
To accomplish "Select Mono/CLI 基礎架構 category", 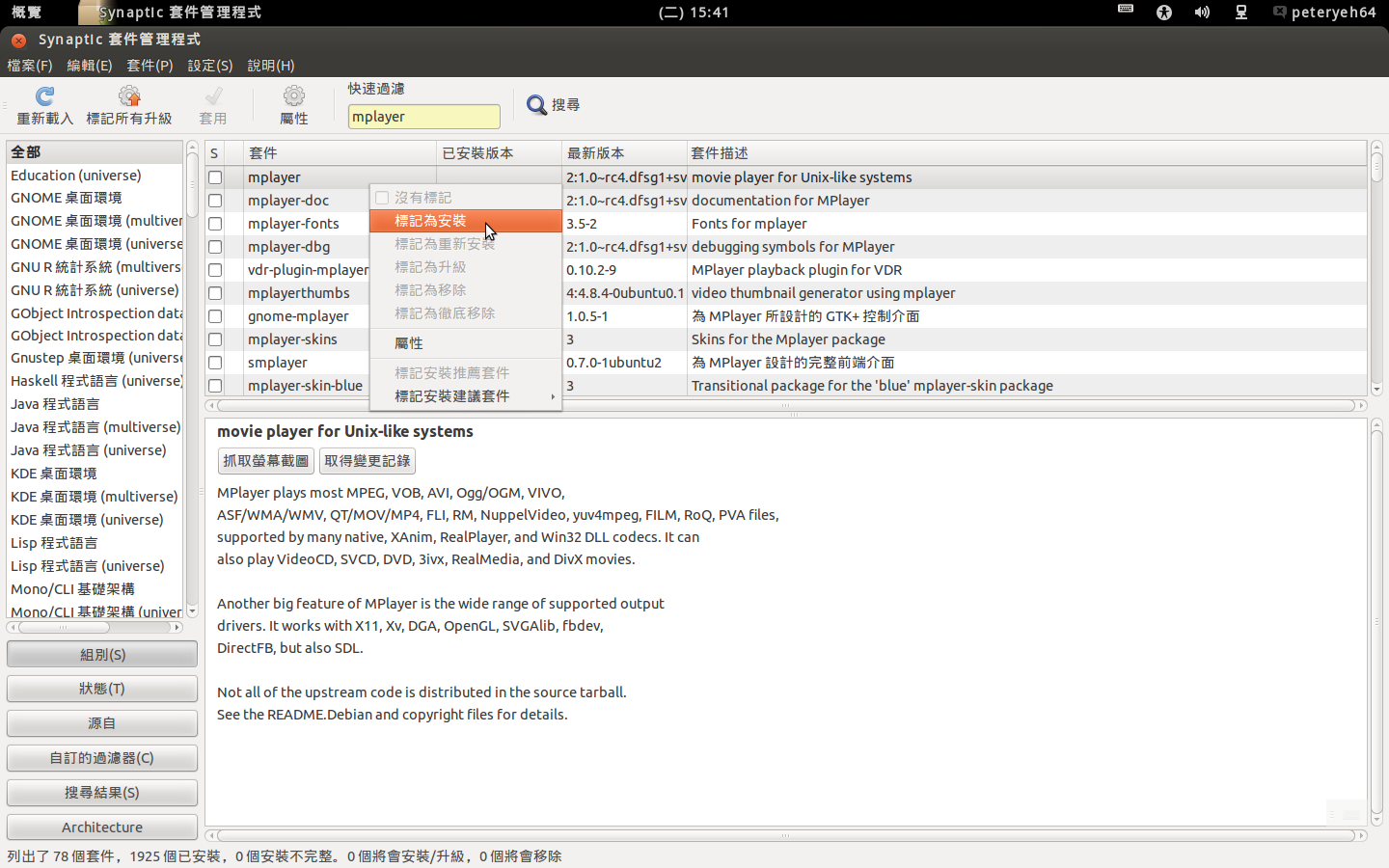I will click(95, 589).
